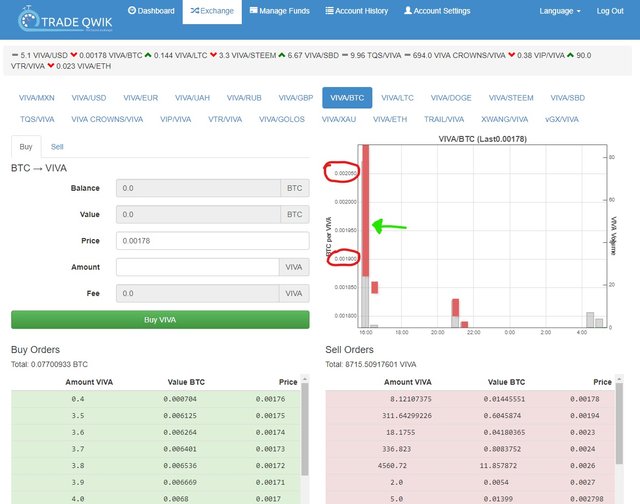Select the vGX/VIVA market
Image resolution: width=640 pixels, height=504 pixels.
pos(562,119)
